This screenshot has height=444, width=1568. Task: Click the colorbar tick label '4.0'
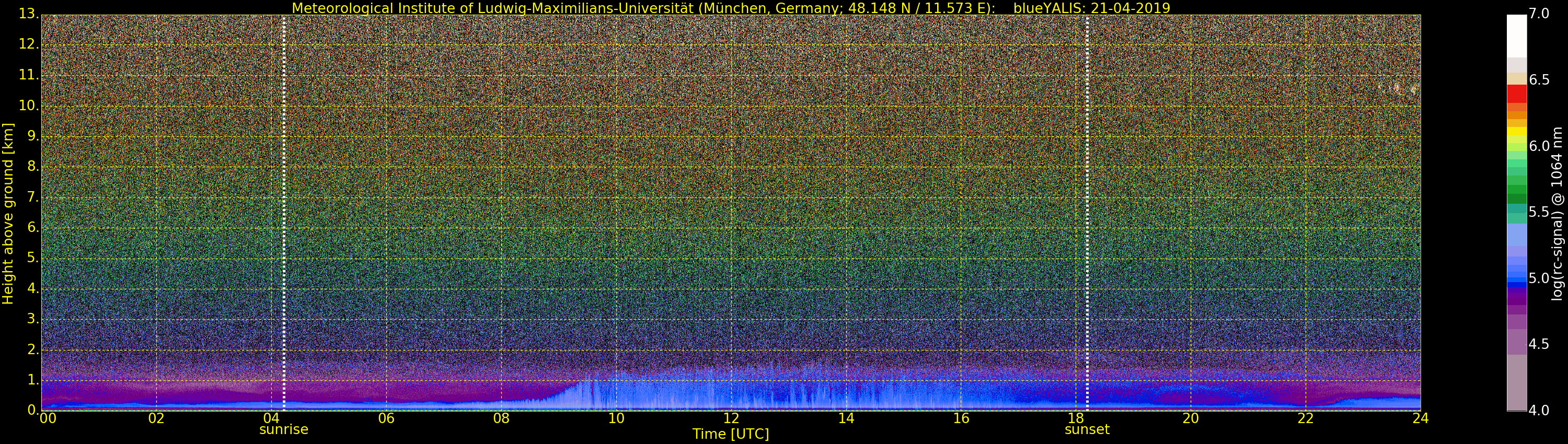[1539, 411]
